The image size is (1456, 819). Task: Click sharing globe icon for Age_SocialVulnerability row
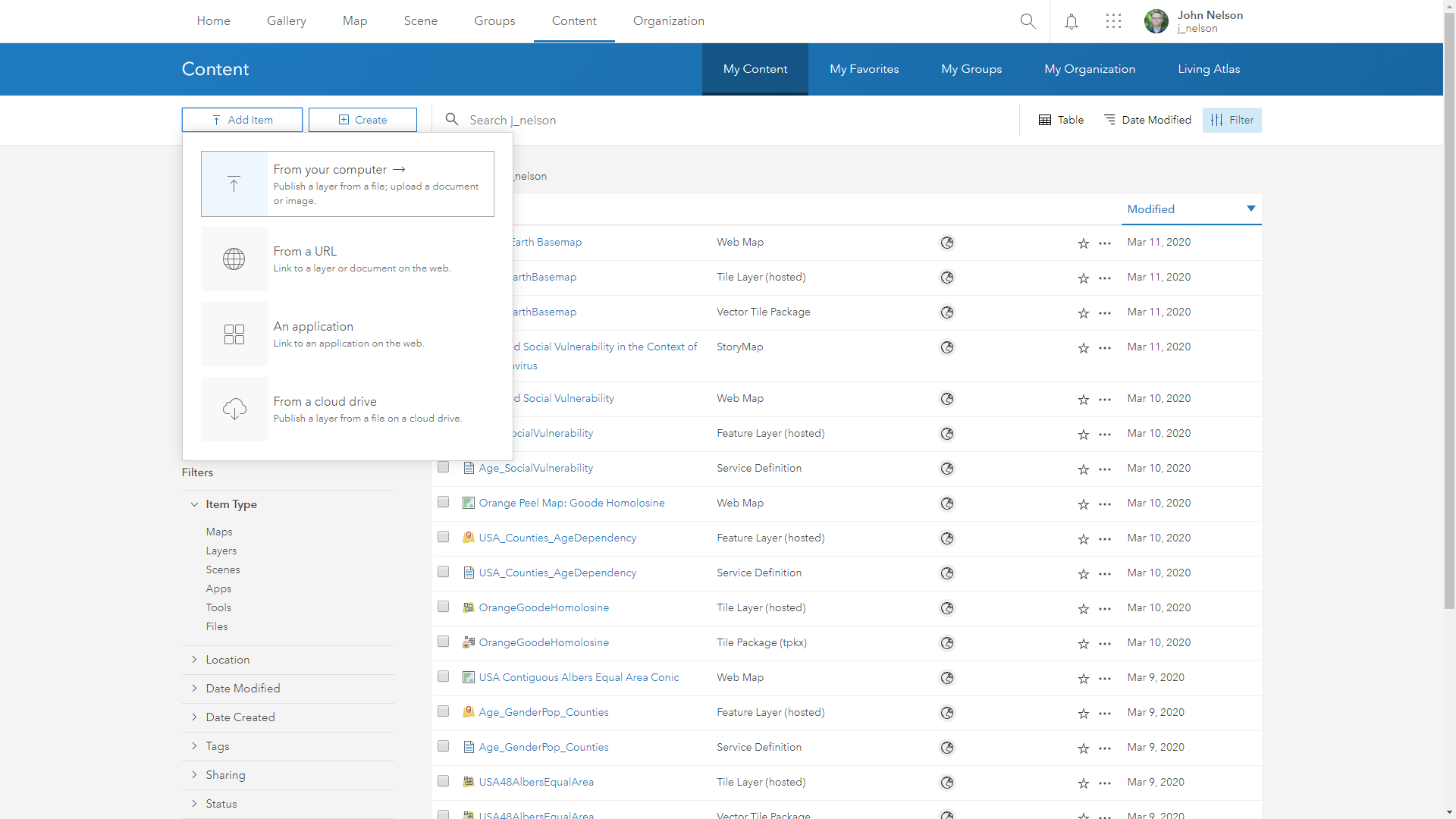point(947,469)
